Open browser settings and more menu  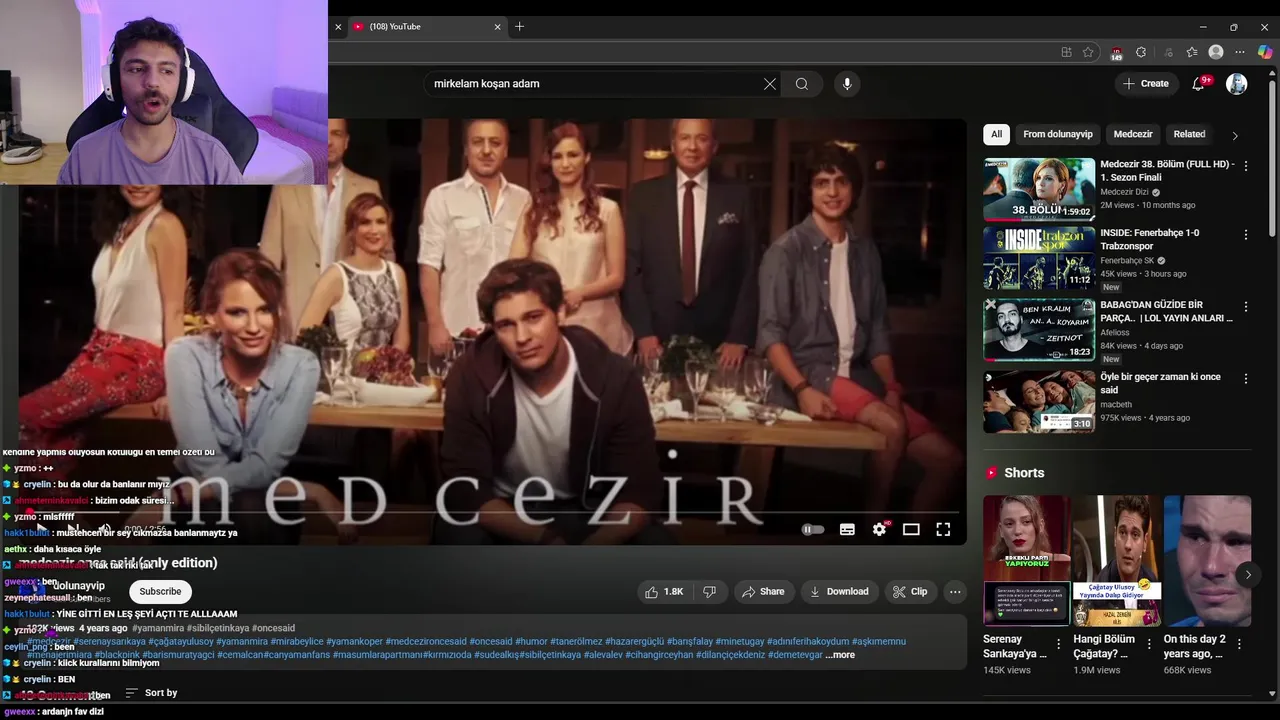click(1240, 52)
